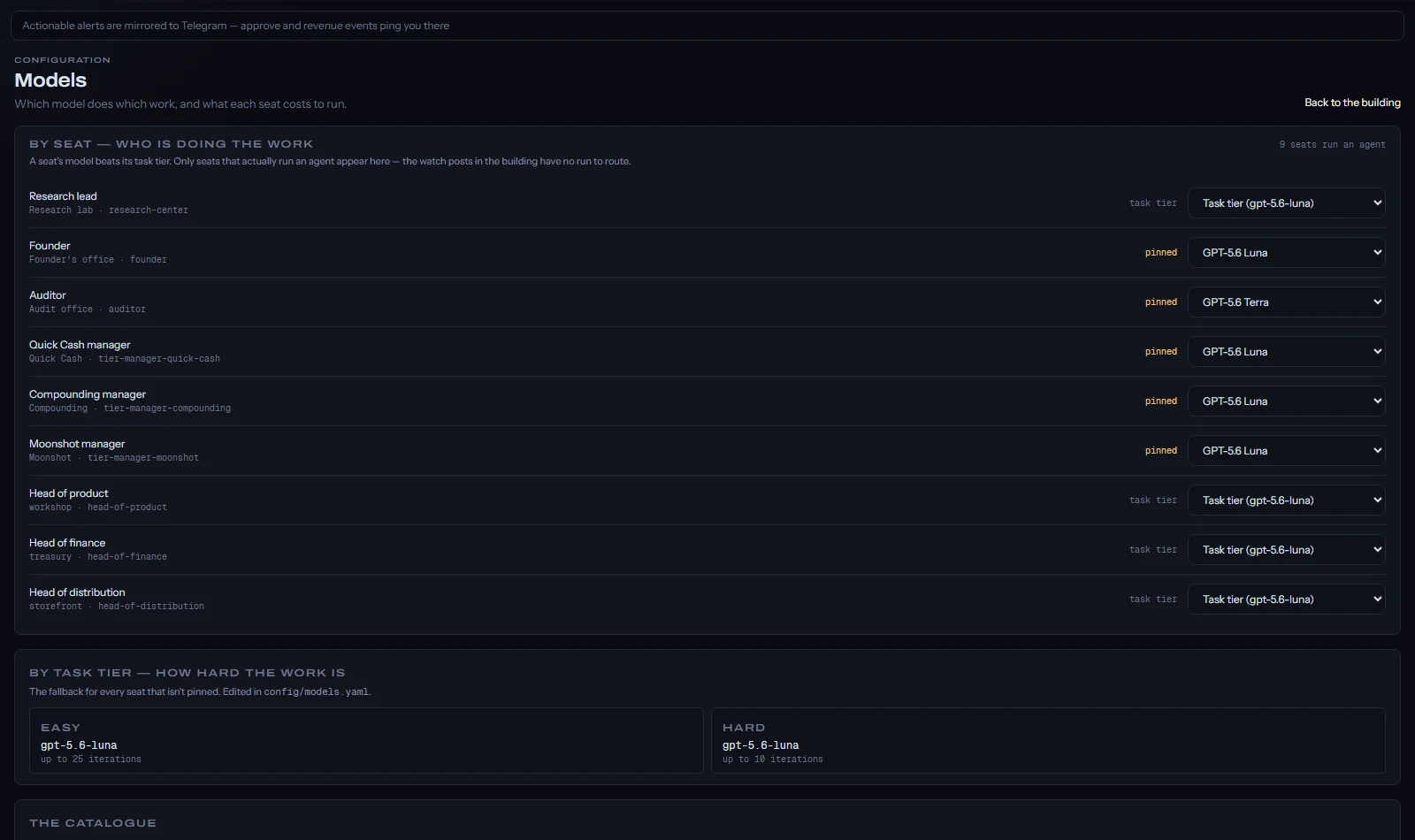The width and height of the screenshot is (1415, 840).
Task: Click the Back to the building link
Action: pyautogui.click(x=1352, y=103)
